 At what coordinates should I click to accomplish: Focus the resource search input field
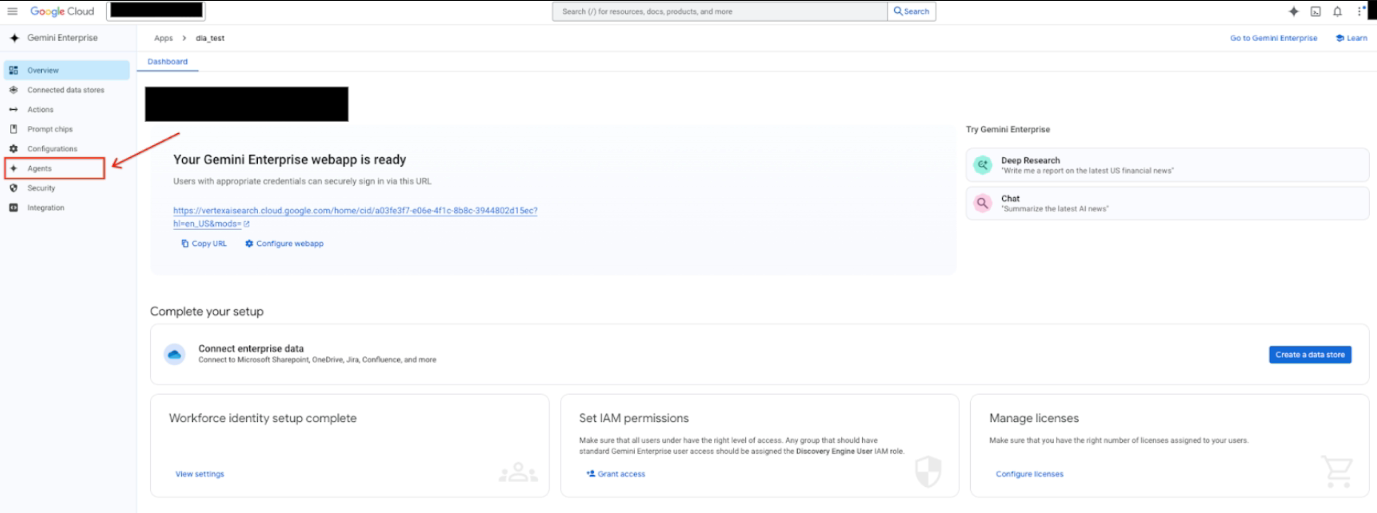point(720,12)
